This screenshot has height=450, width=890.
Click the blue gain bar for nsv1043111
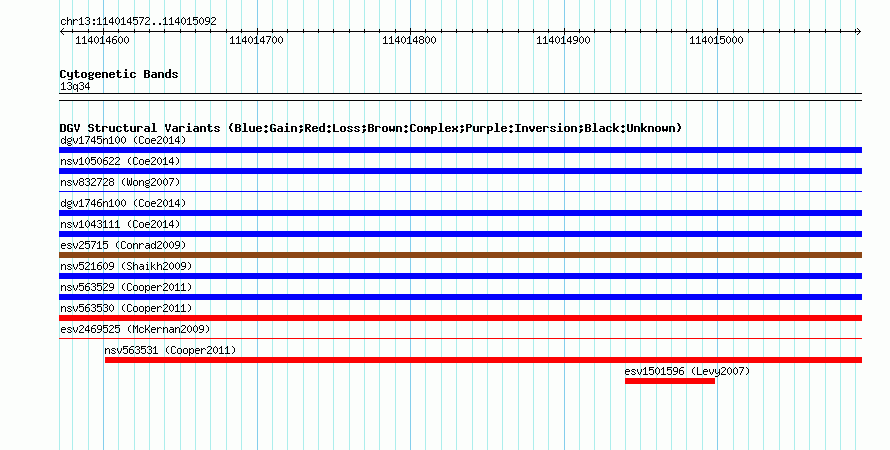pyautogui.click(x=460, y=234)
